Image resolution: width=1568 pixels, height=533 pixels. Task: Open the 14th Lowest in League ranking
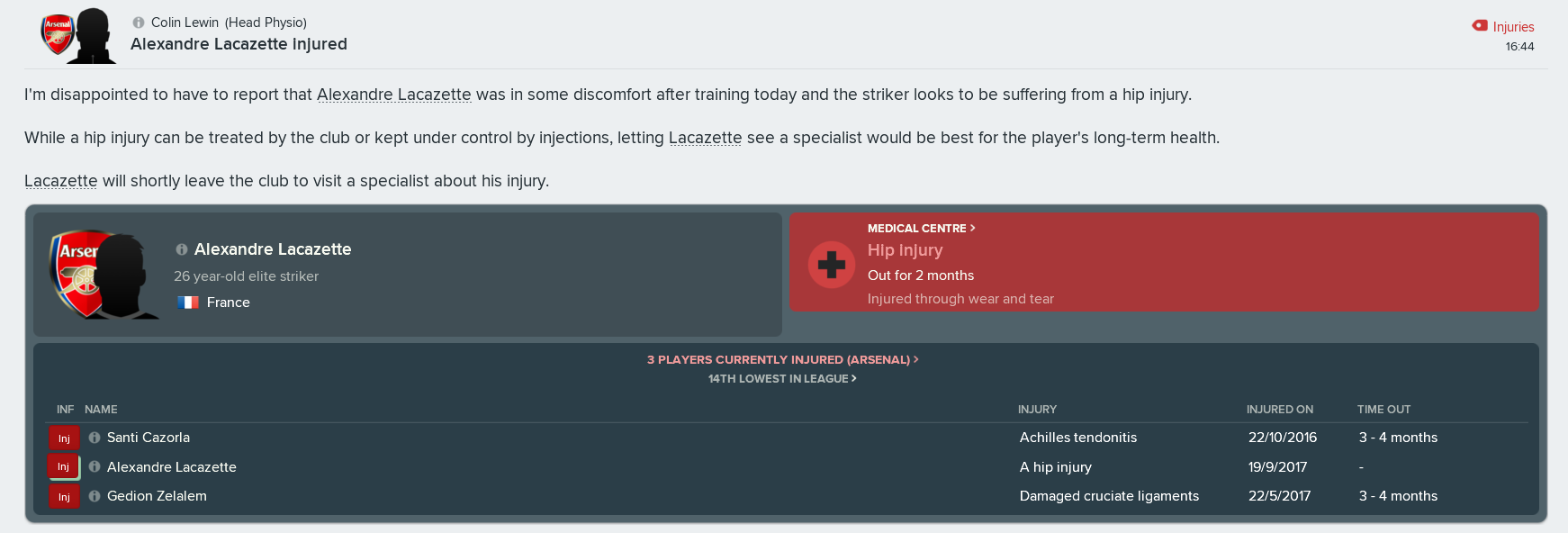click(x=782, y=379)
